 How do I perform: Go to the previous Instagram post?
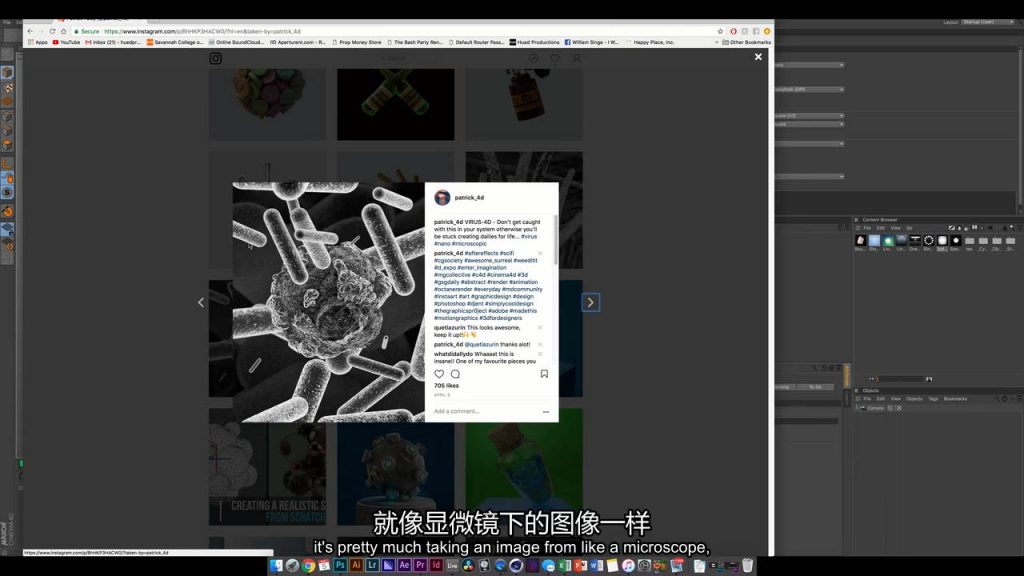point(200,302)
